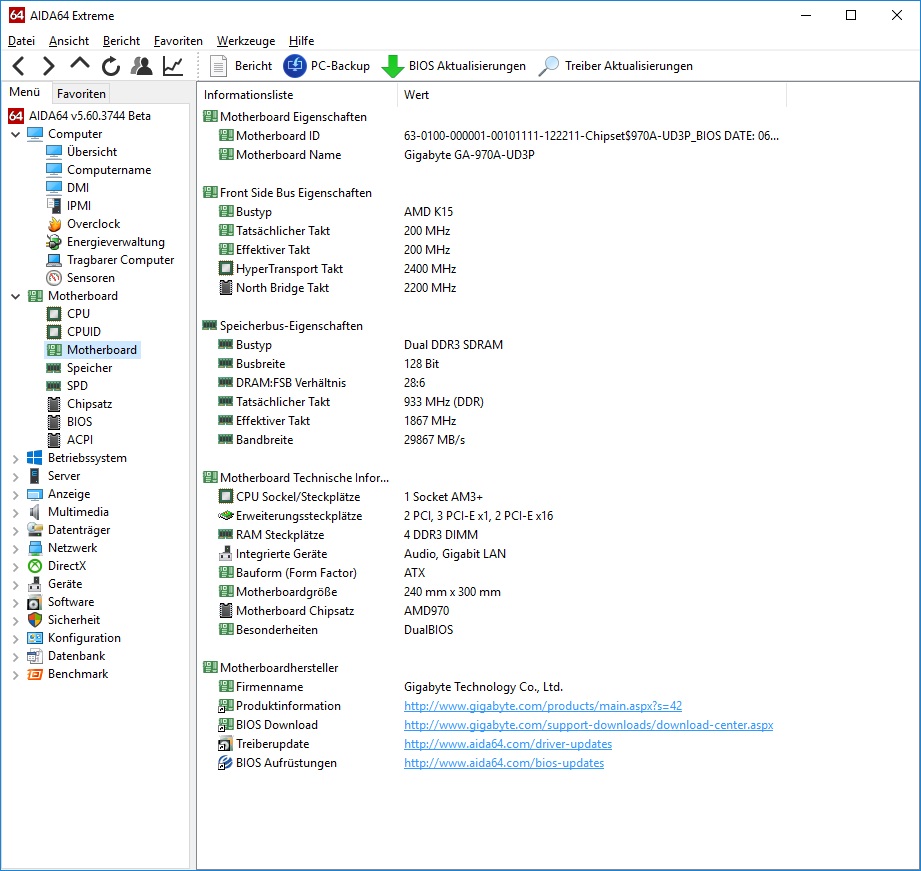Click the Treiber Aktualisierungen magnifier icon
921x871 pixels.
(549, 66)
